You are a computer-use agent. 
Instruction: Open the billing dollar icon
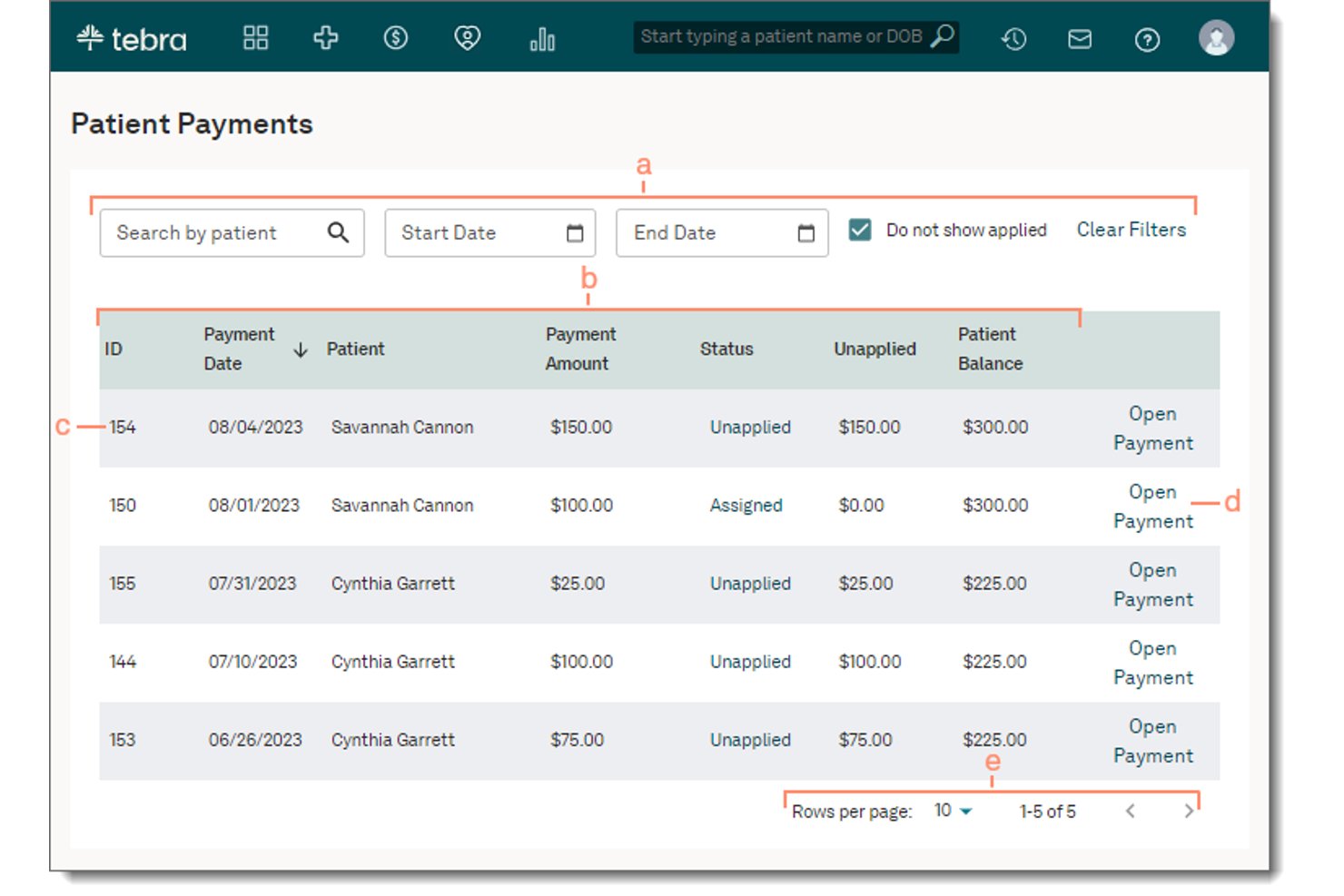click(396, 38)
